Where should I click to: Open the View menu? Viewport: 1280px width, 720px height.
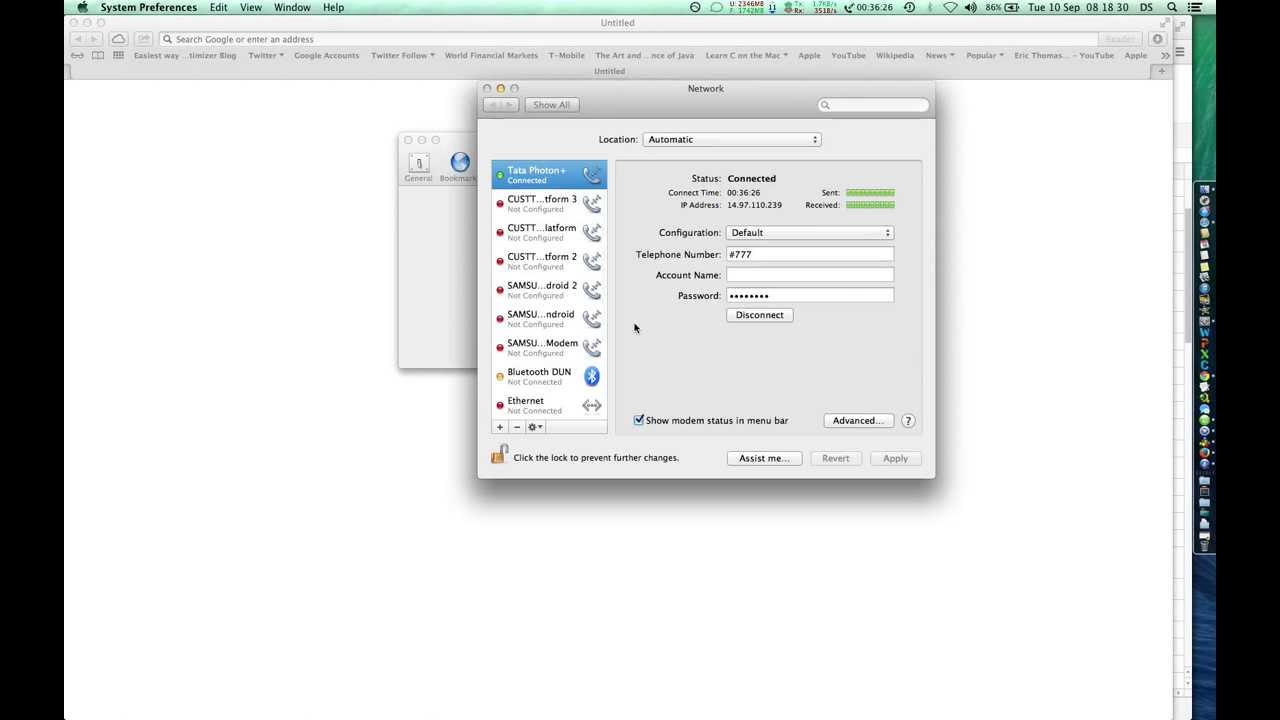coord(251,7)
